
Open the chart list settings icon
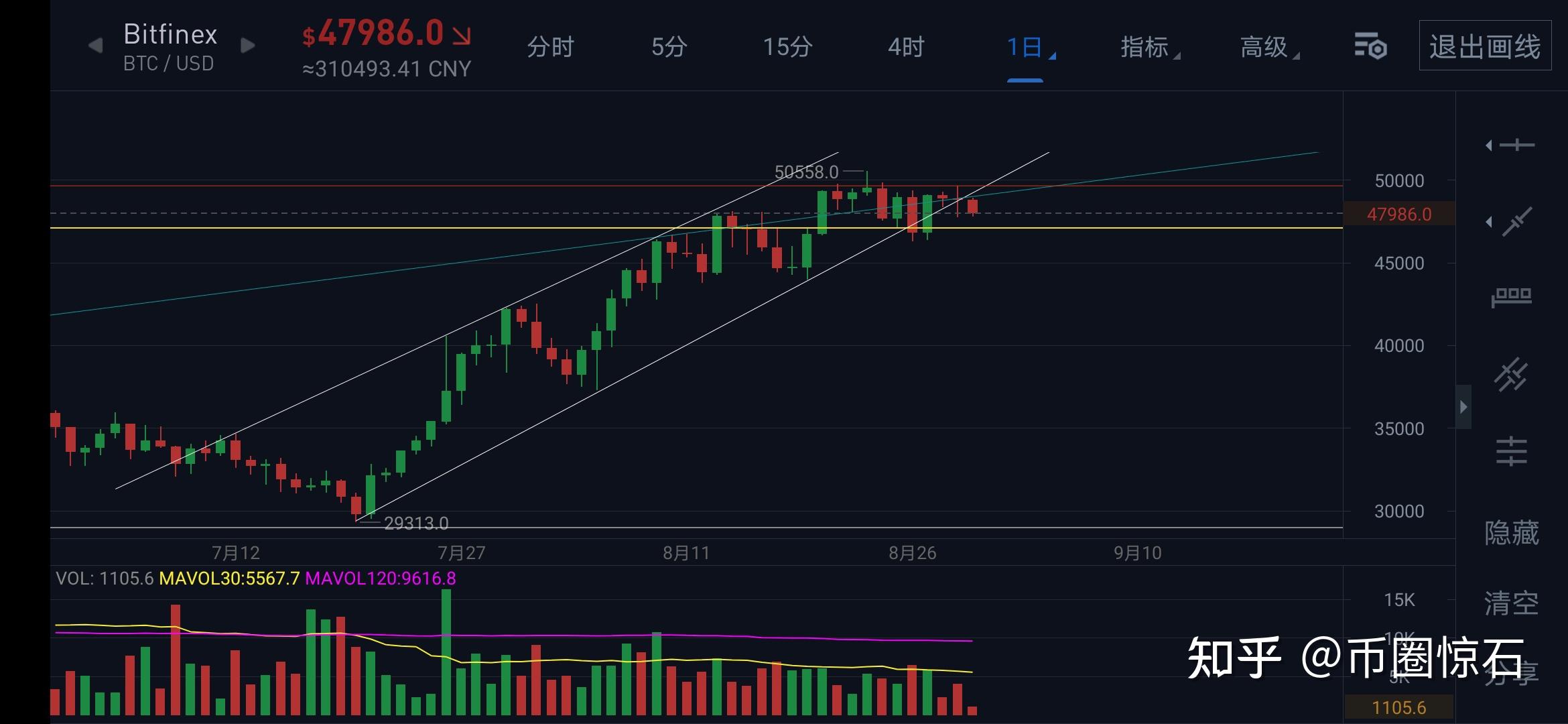point(1370,46)
